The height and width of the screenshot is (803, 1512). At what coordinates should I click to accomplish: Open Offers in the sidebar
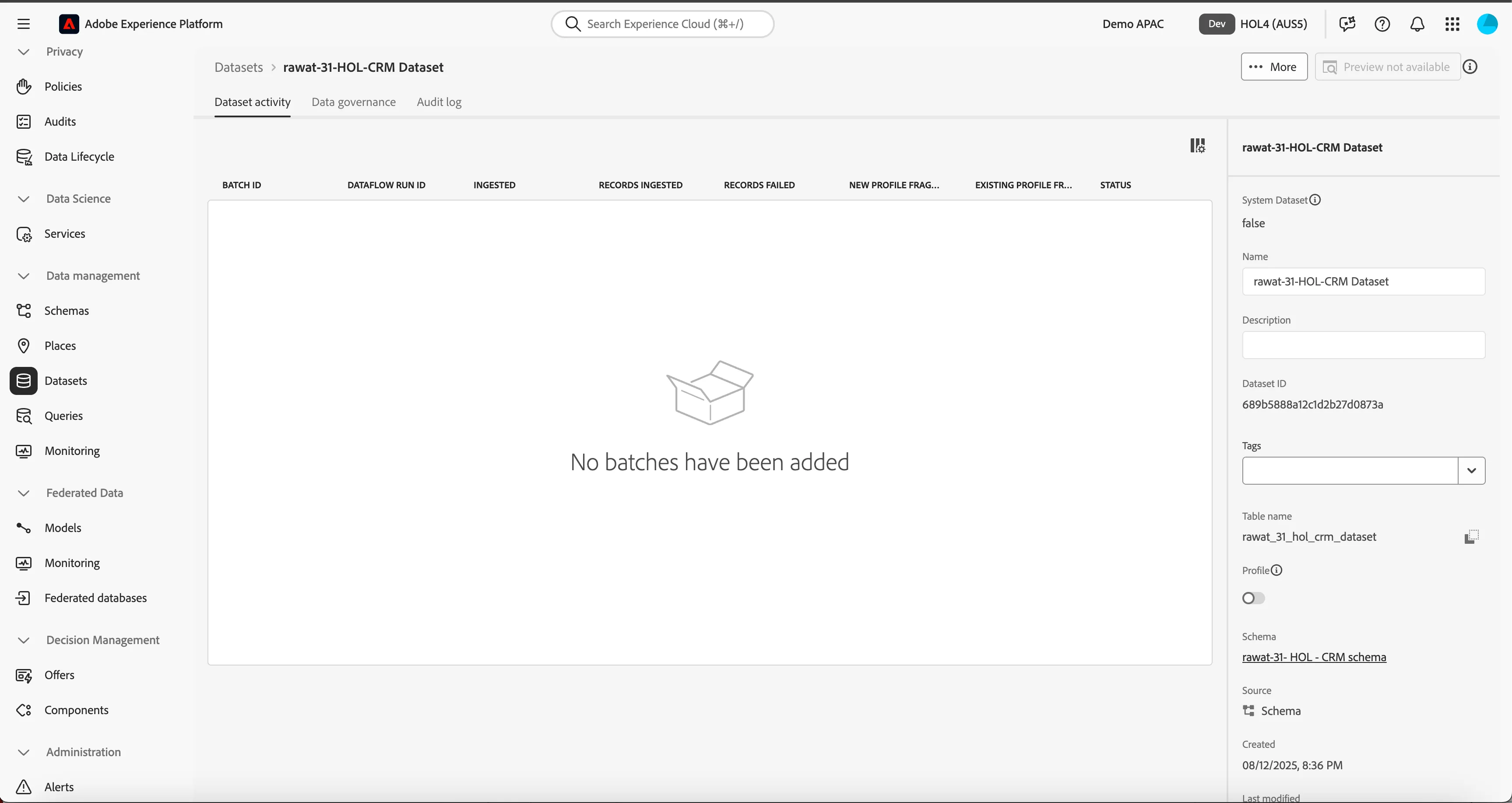[x=59, y=675]
